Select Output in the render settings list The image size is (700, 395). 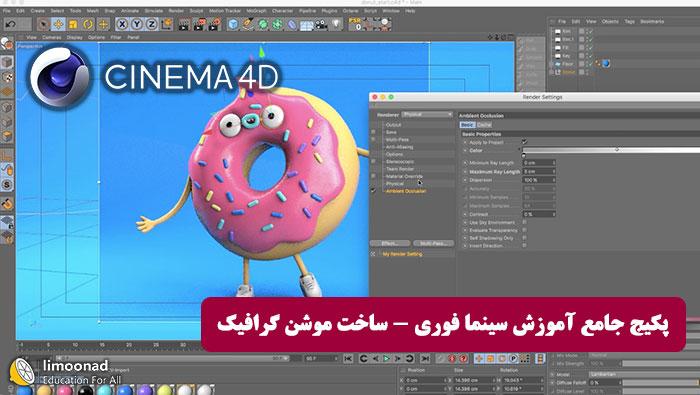coord(393,125)
